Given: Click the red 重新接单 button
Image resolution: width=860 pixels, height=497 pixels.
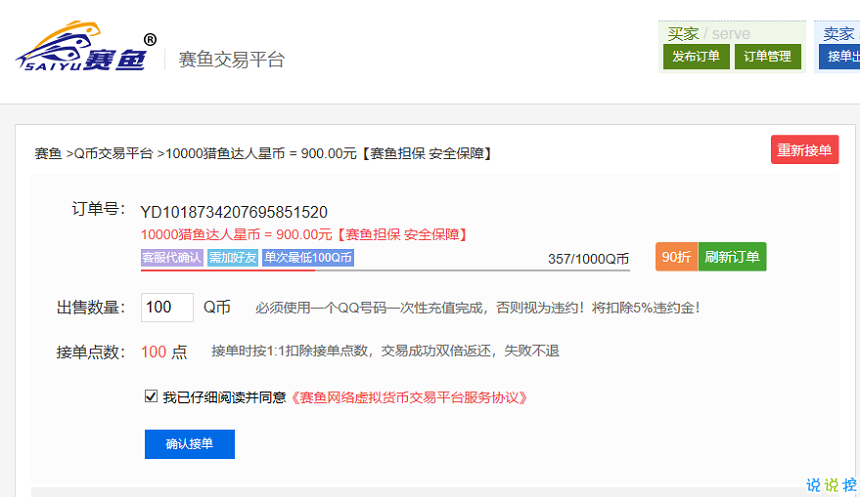Looking at the screenshot, I should pos(805,150).
